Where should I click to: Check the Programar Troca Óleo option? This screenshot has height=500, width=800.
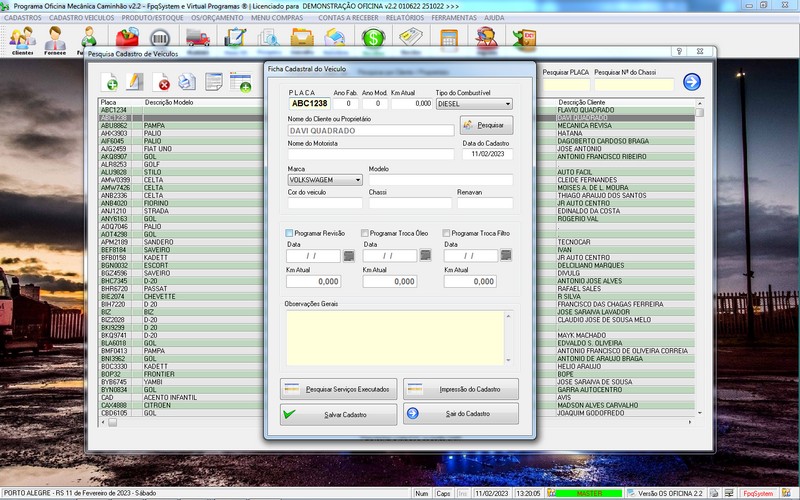[365, 233]
